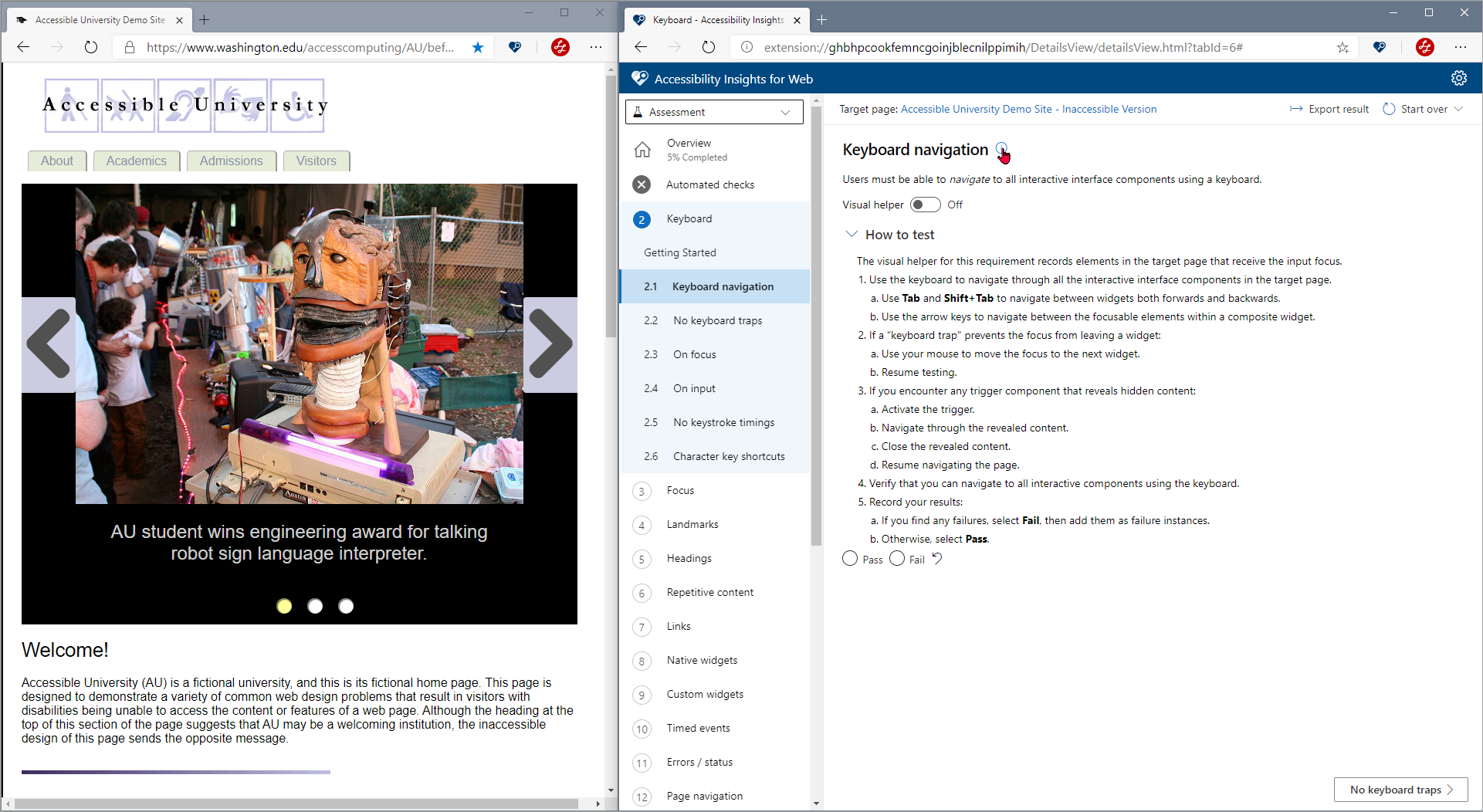Screen dimensions: 1483x812
Task: Select 2.3 On focus item
Action: click(716, 354)
